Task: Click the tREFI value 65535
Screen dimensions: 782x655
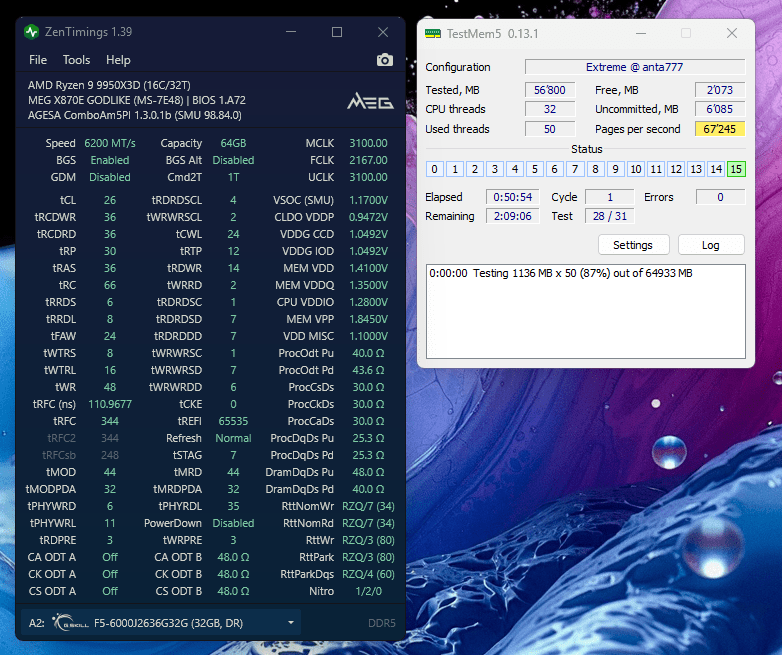Action: pos(233,421)
